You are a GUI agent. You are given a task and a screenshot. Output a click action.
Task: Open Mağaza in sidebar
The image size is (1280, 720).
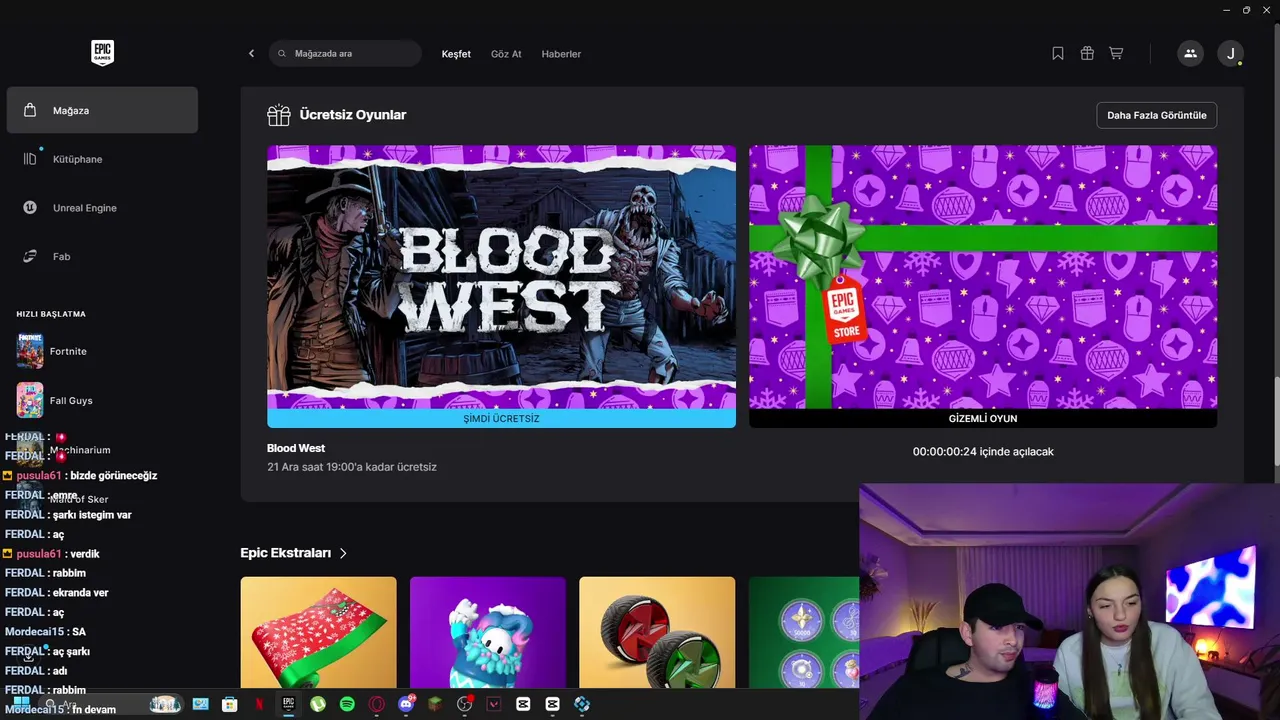click(102, 110)
